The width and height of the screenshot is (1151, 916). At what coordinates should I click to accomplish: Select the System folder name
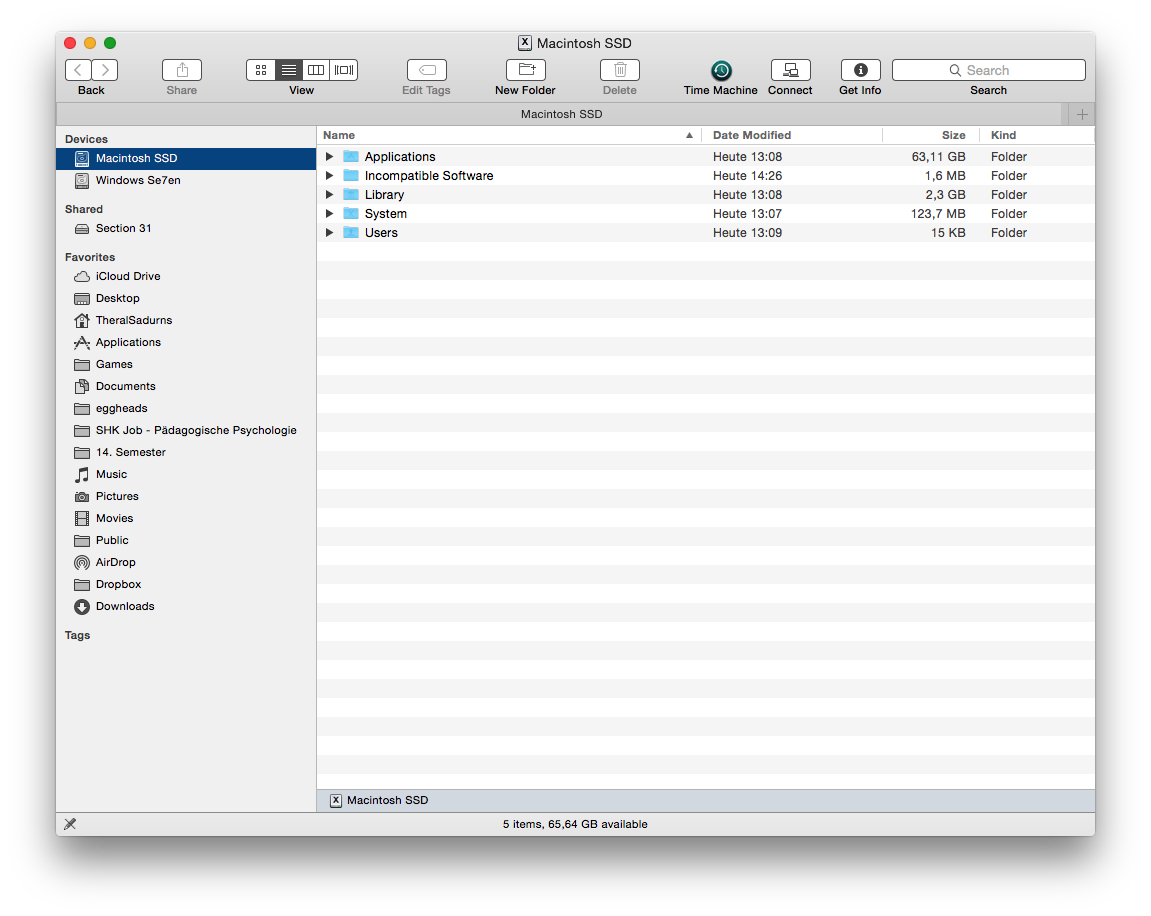[385, 214]
